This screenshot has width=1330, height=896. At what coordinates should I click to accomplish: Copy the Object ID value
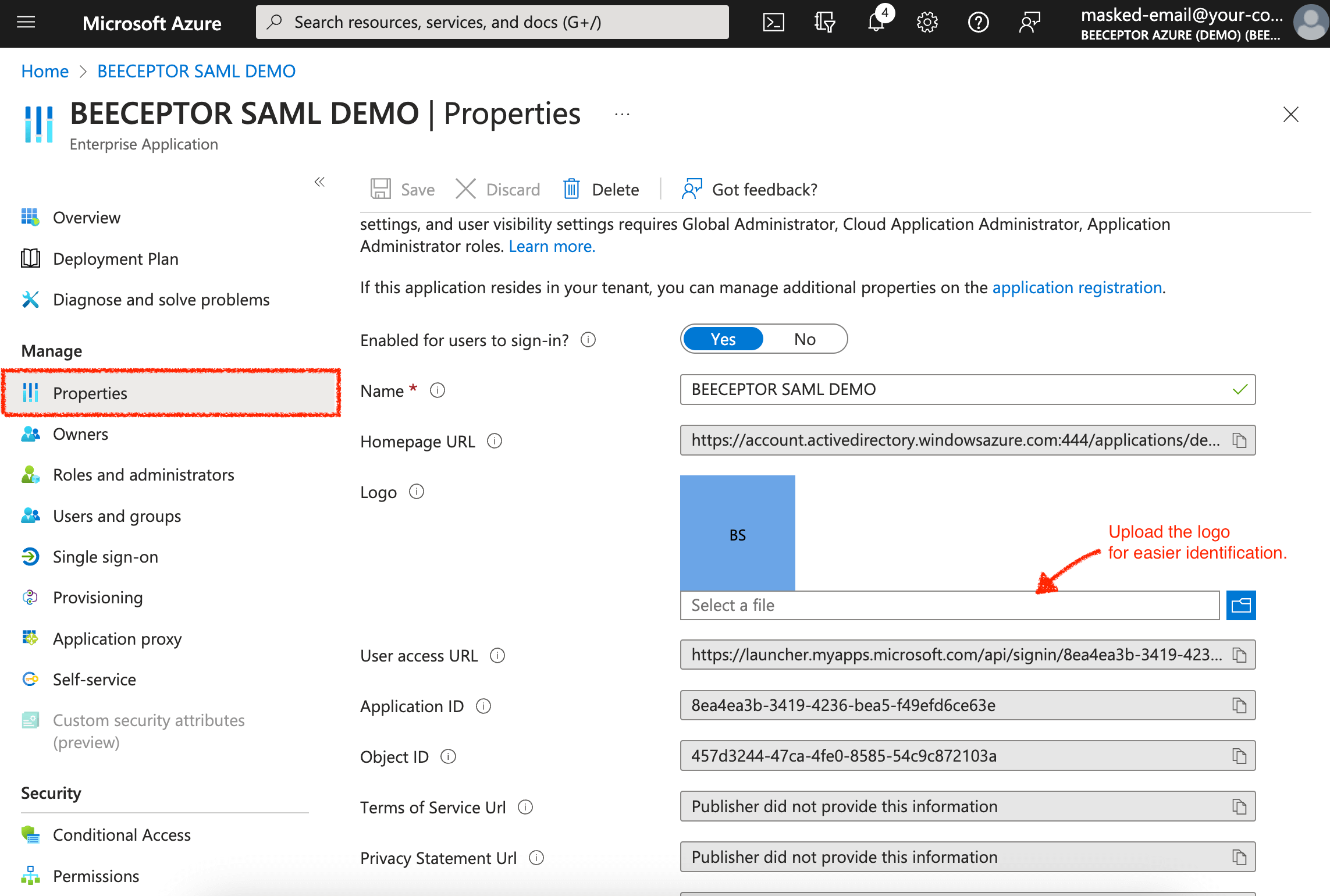click(x=1239, y=756)
